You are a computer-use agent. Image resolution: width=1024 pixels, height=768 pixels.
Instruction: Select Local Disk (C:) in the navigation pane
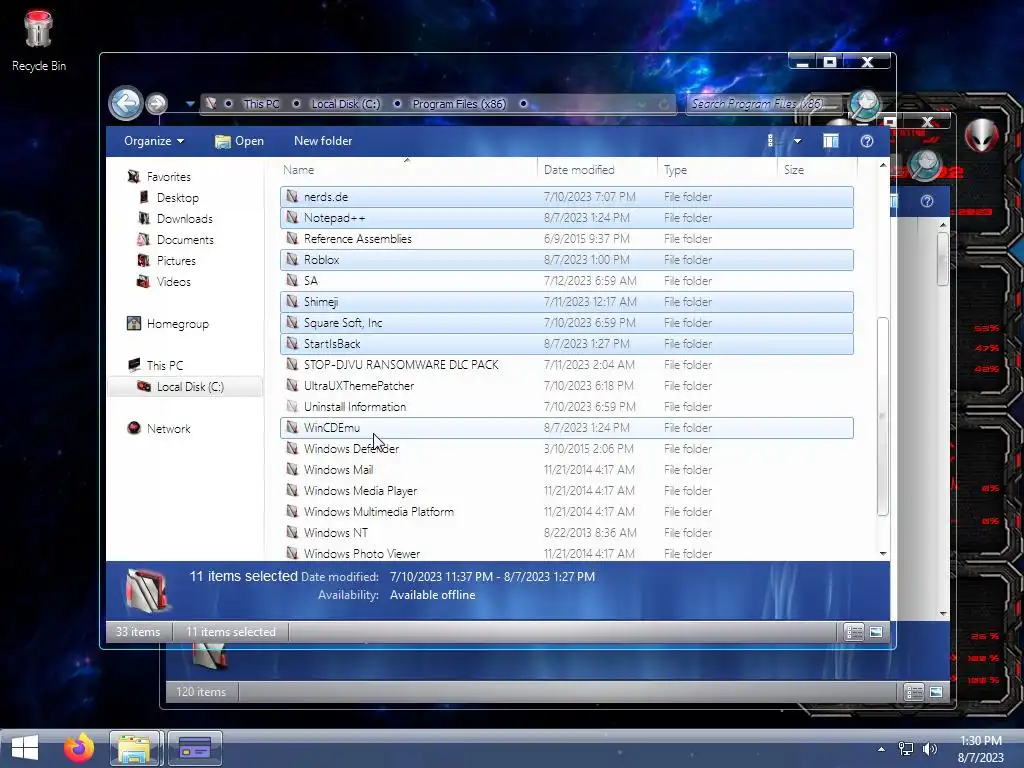coord(189,387)
